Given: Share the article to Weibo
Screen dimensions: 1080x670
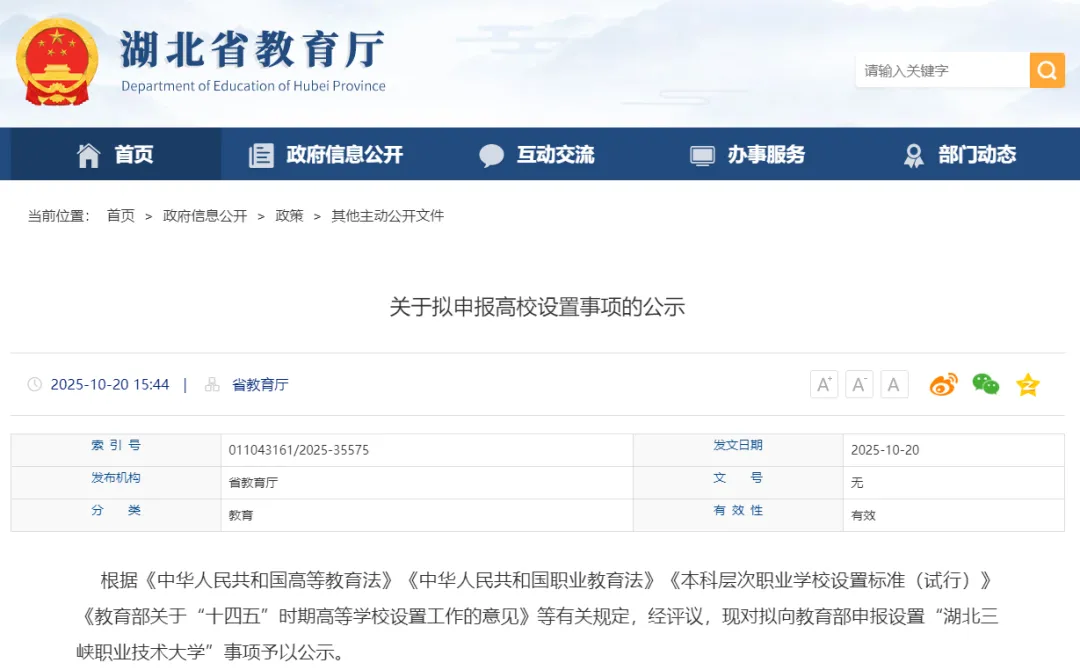Looking at the screenshot, I should point(943,385).
